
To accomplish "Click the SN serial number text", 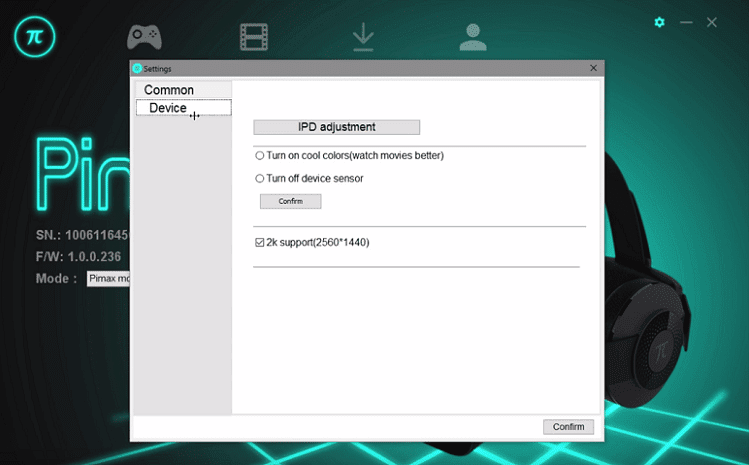I will tap(82, 235).
